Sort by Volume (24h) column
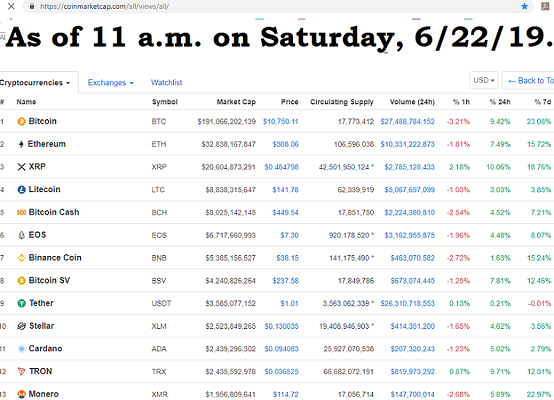Screen dimensions: 554x400 tap(412, 102)
